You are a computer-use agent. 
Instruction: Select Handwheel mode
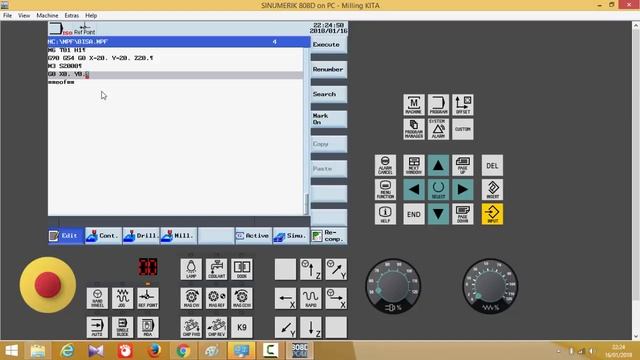coord(97,298)
